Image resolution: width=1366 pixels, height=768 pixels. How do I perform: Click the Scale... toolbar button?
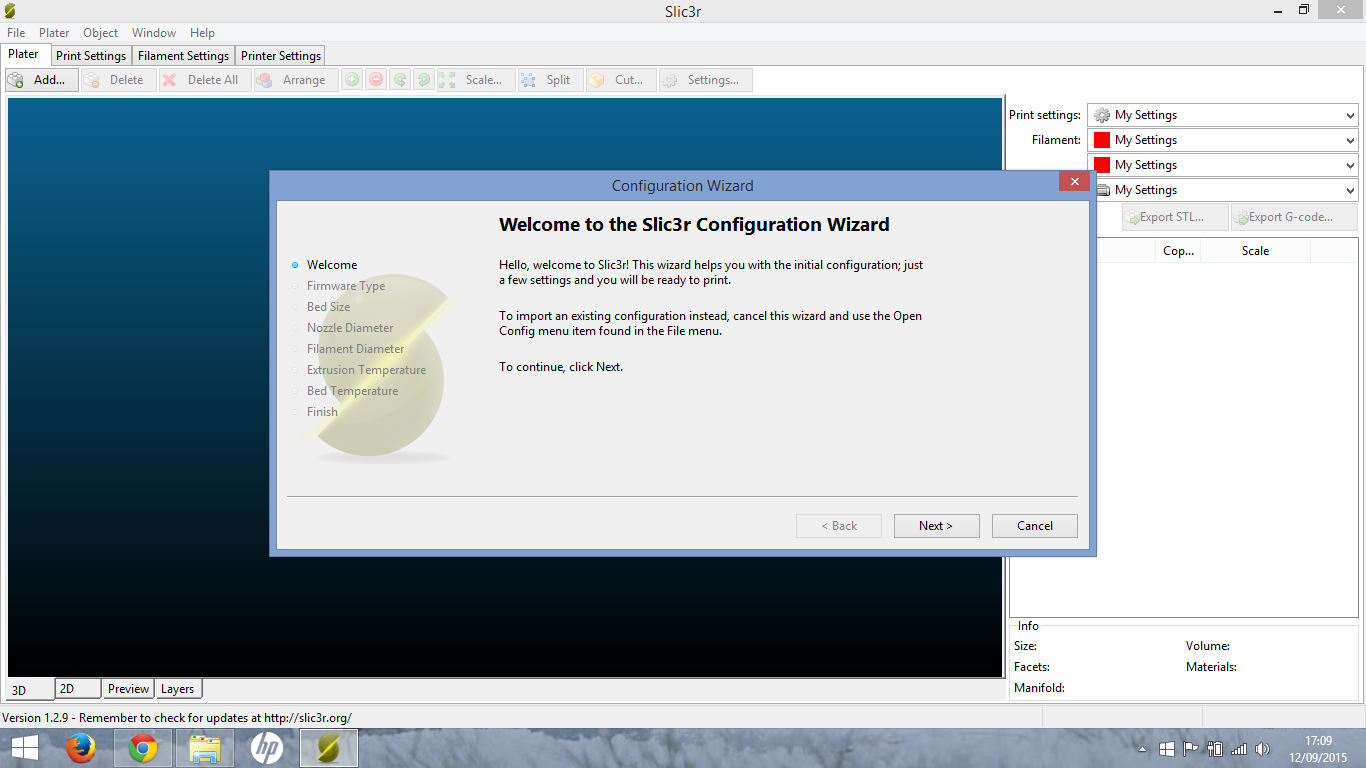tap(476, 80)
